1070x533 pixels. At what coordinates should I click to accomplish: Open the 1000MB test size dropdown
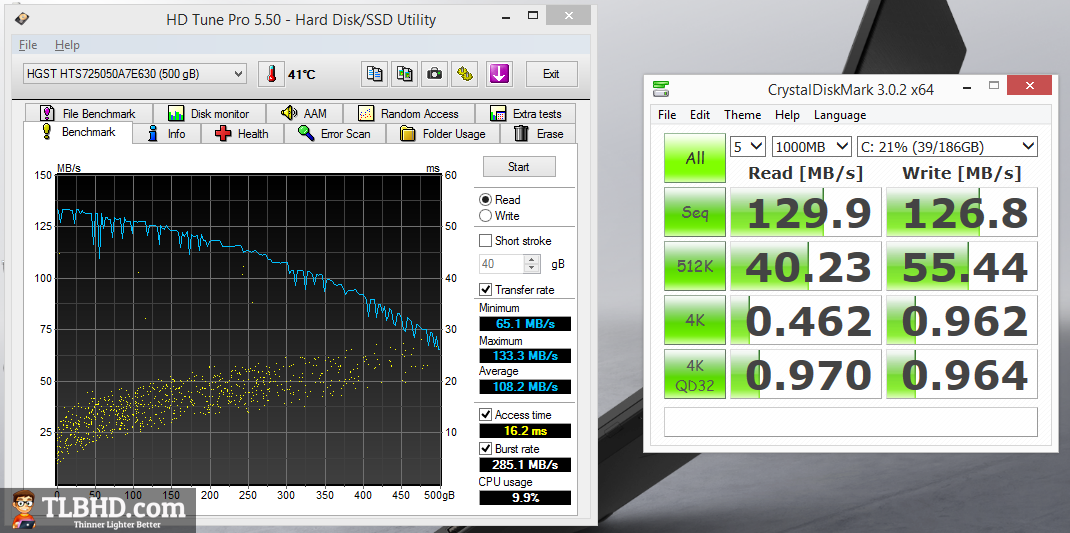(811, 146)
